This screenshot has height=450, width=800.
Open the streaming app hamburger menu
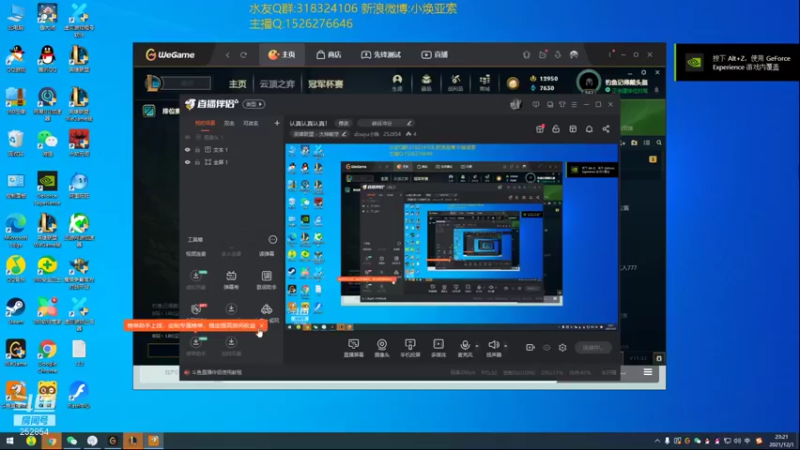(574, 105)
